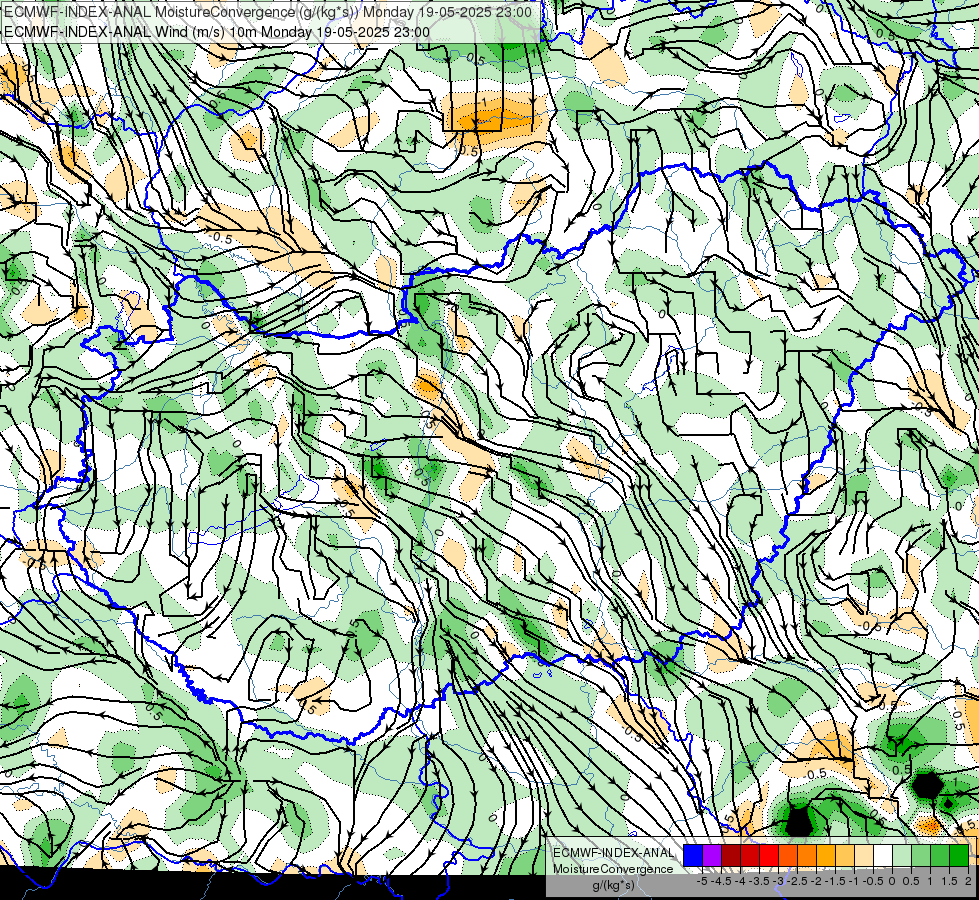Choose palest green swatch between 0 and 0.5

coord(902,855)
